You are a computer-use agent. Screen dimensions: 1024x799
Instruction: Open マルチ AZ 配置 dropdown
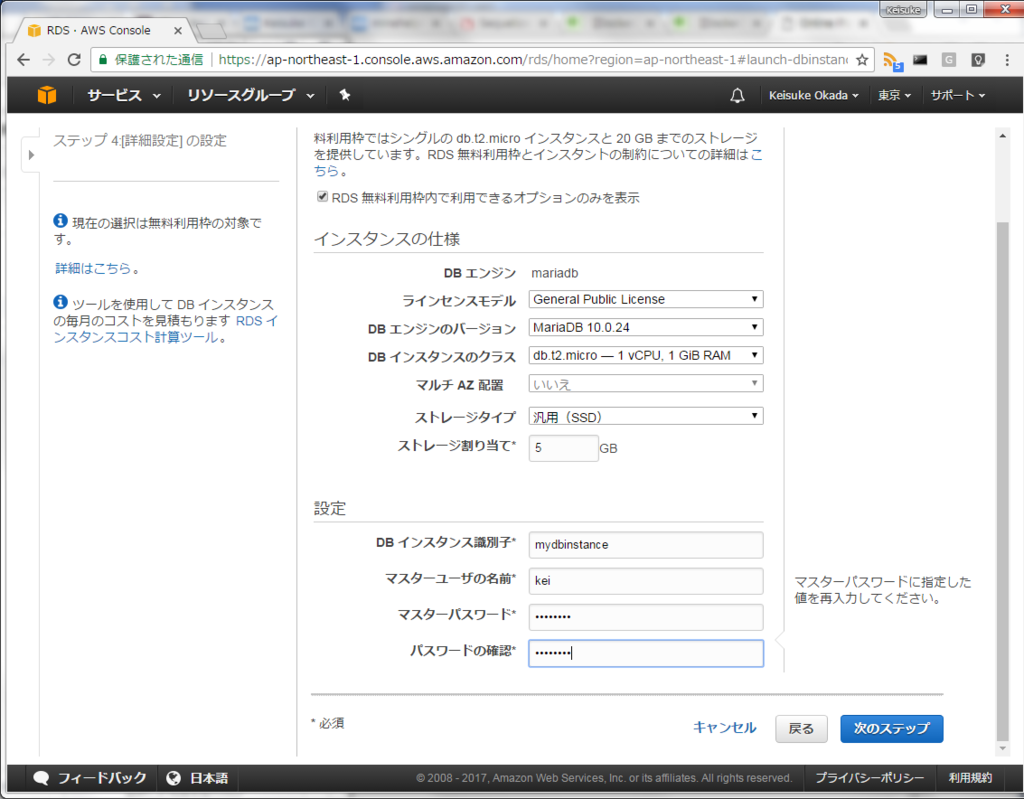(646, 383)
